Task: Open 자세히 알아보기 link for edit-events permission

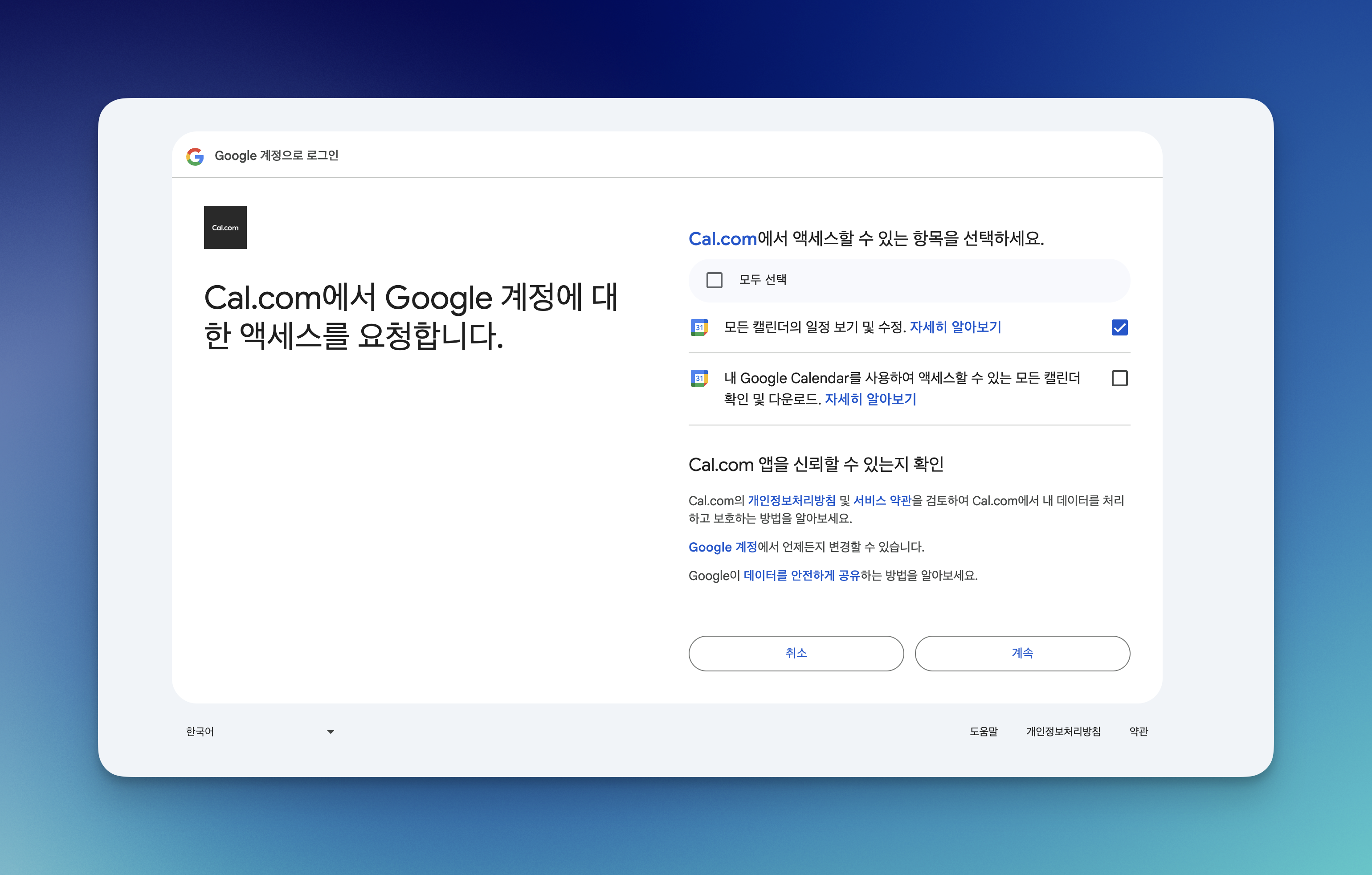Action: tap(955, 327)
